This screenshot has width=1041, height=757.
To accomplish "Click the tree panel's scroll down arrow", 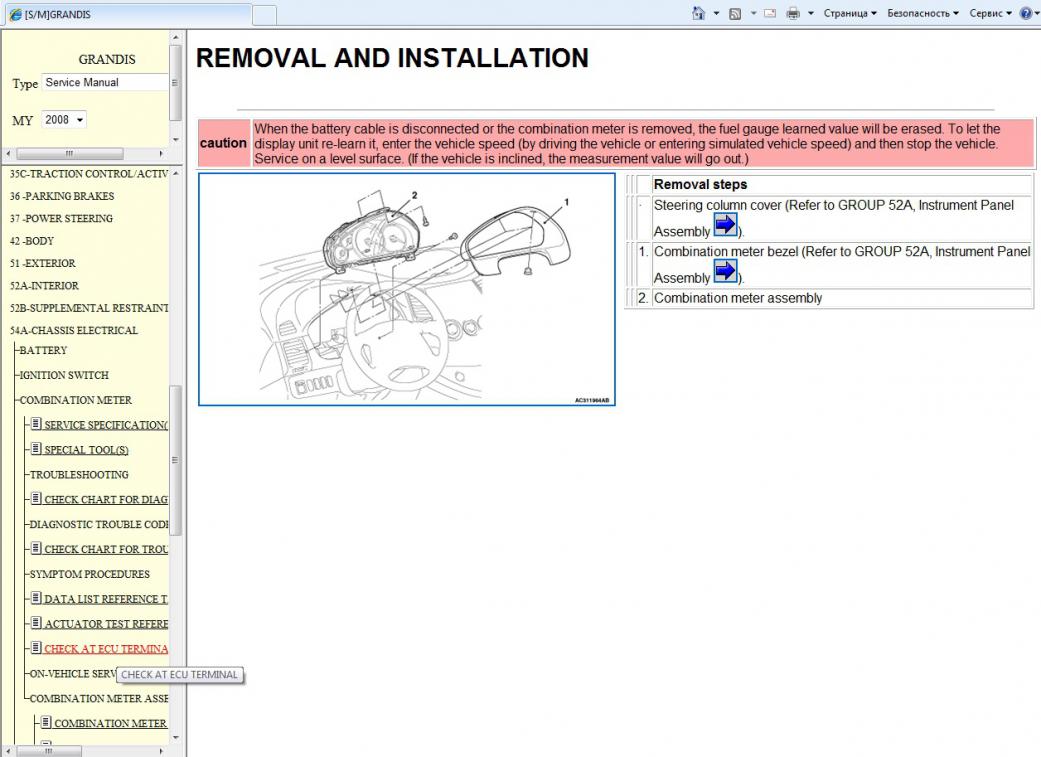I will coord(175,738).
